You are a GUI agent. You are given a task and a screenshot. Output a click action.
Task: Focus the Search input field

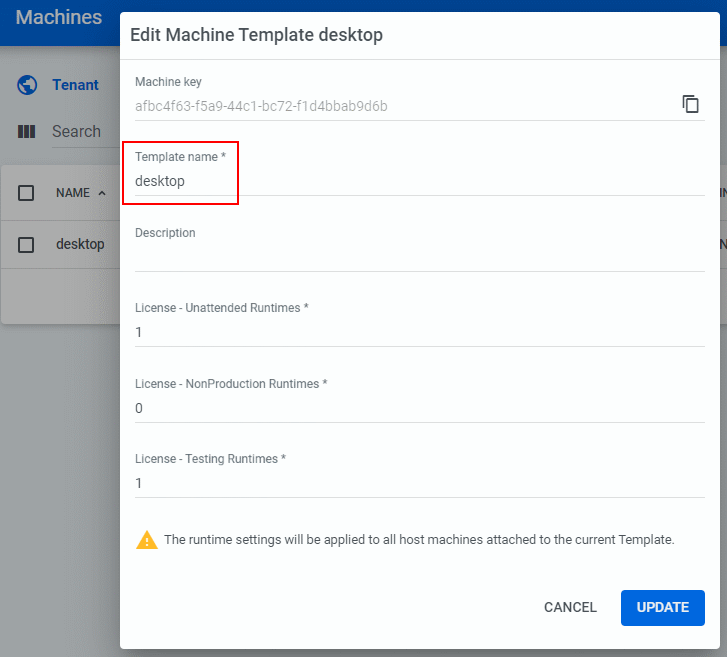pyautogui.click(x=78, y=132)
